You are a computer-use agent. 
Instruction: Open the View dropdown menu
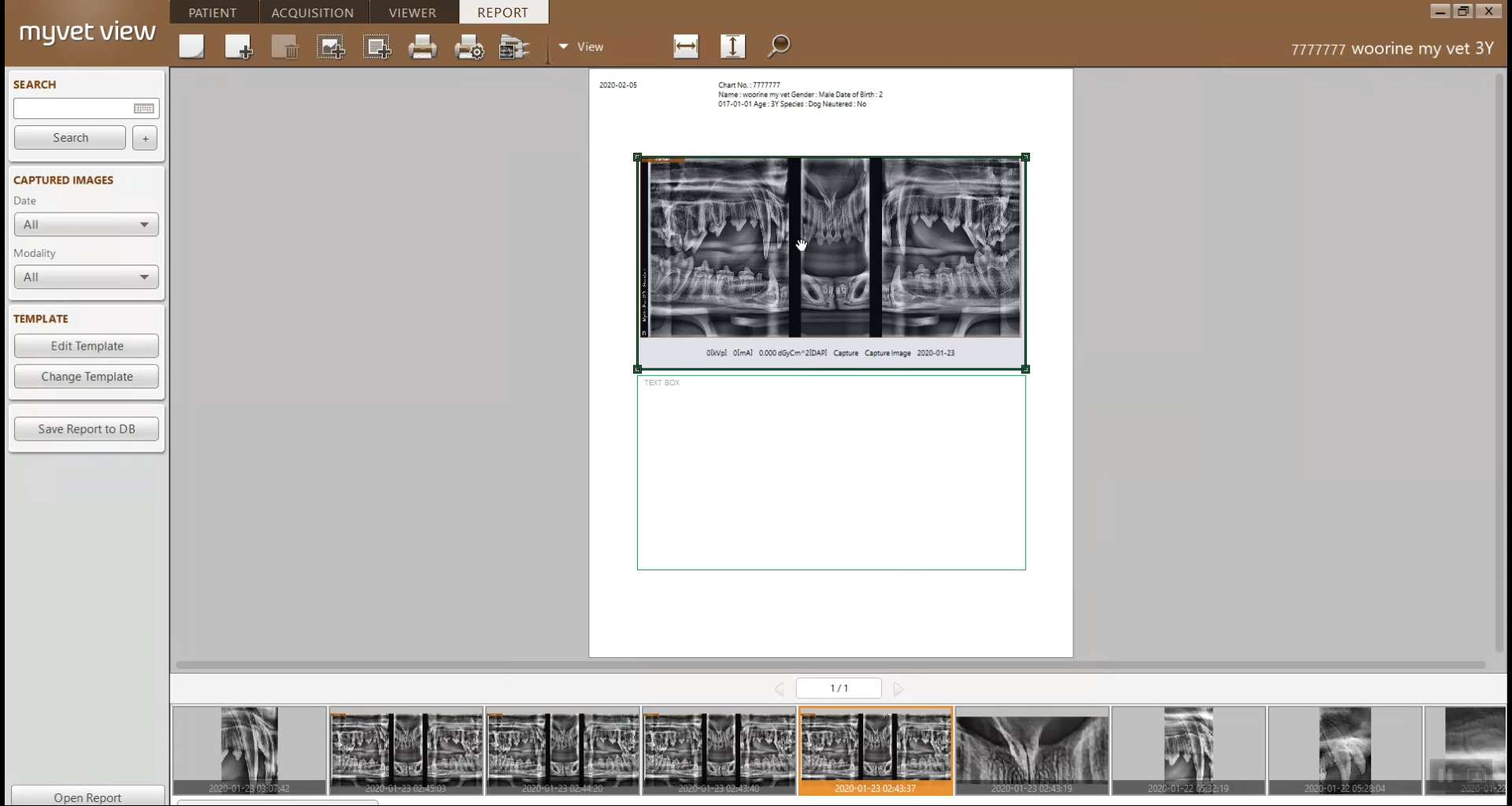pyautogui.click(x=581, y=47)
